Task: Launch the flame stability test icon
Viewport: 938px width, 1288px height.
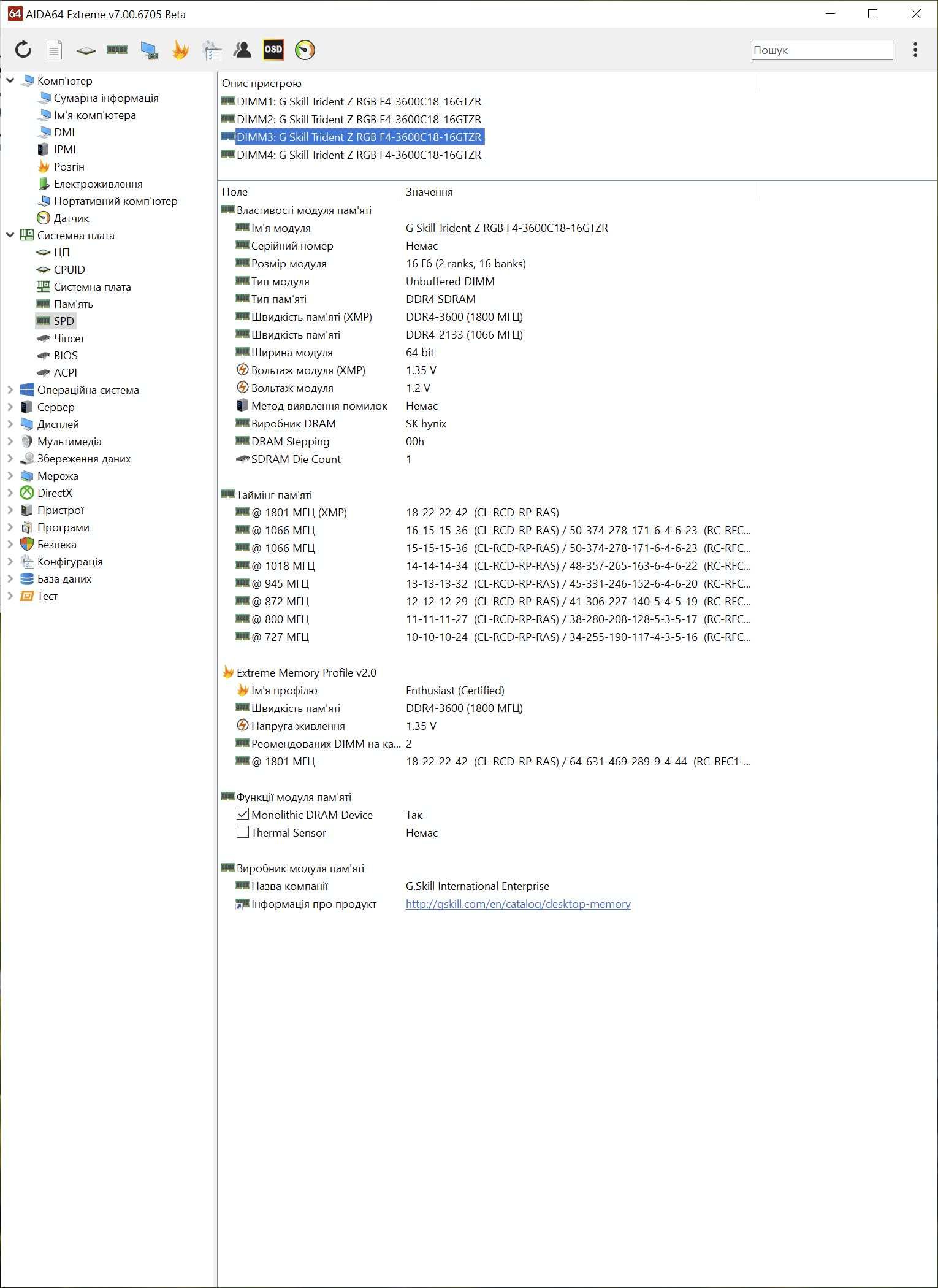Action: [180, 50]
